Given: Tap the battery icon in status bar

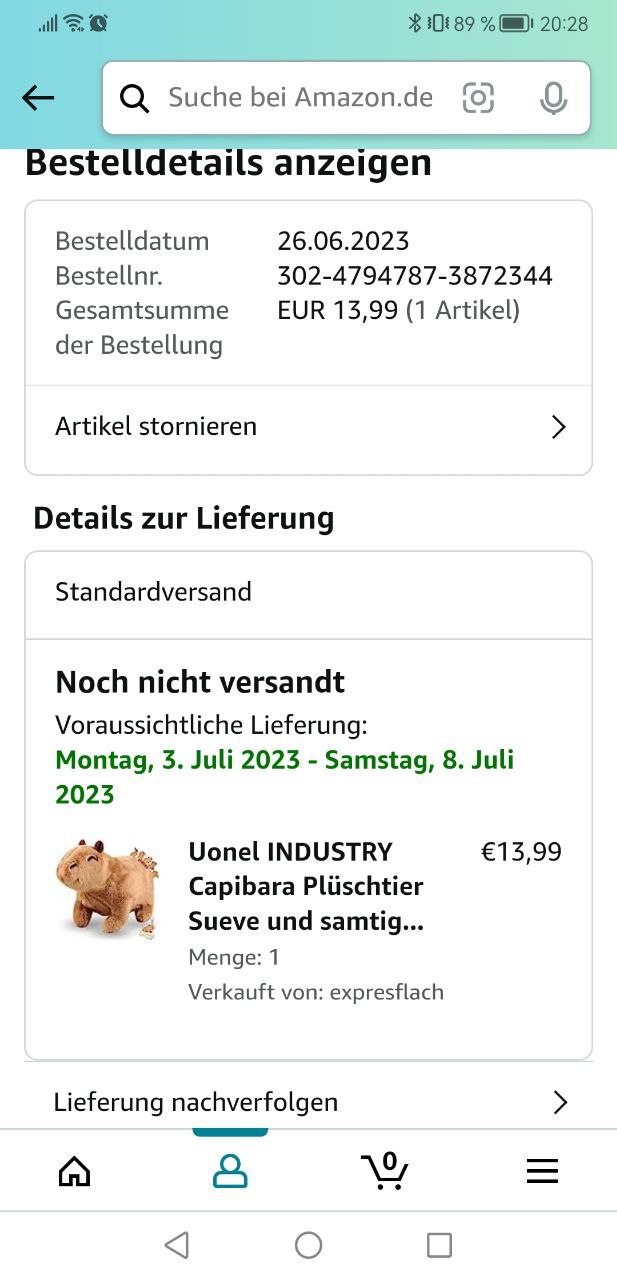Looking at the screenshot, I should 516,23.
